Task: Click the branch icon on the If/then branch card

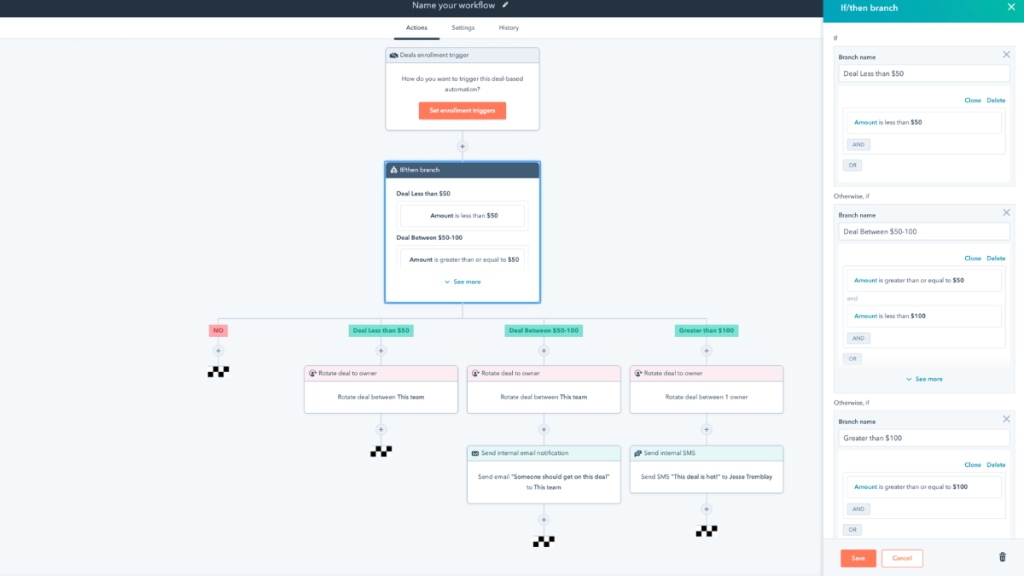Action: click(x=393, y=169)
